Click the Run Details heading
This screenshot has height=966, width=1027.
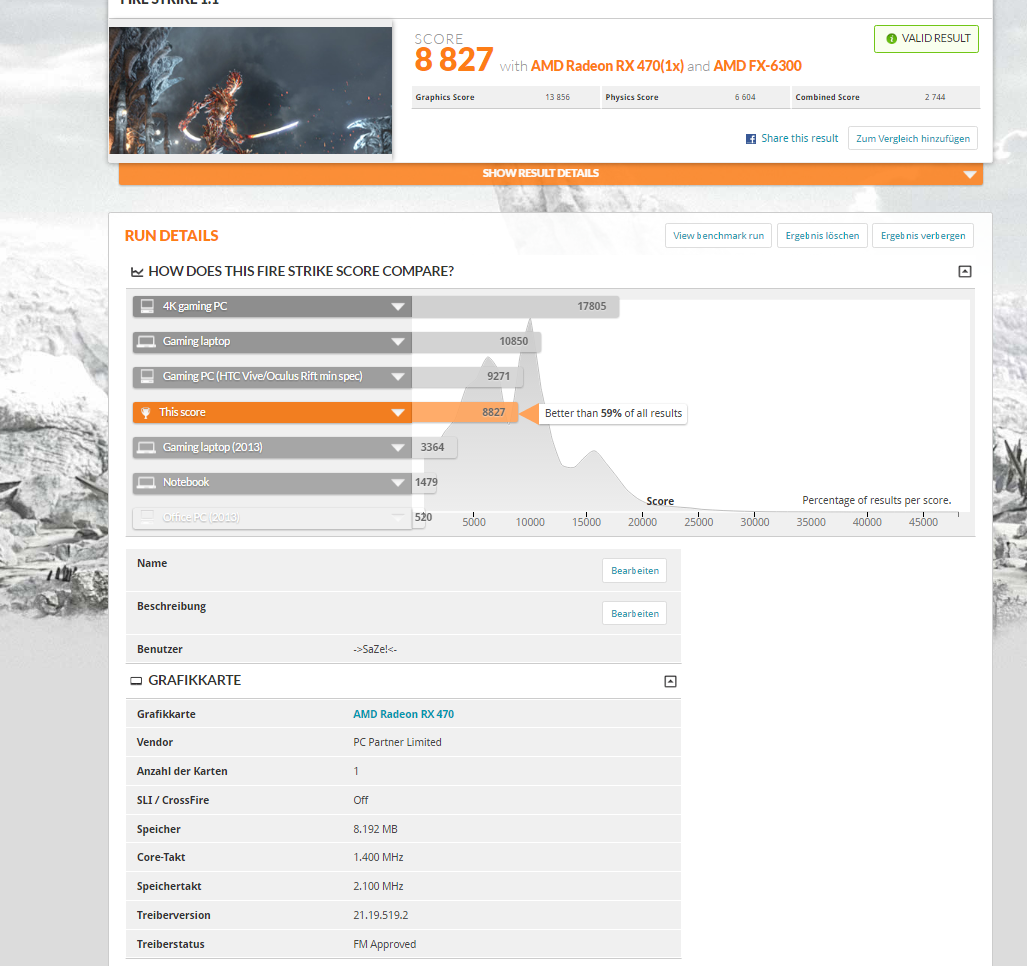tap(172, 236)
